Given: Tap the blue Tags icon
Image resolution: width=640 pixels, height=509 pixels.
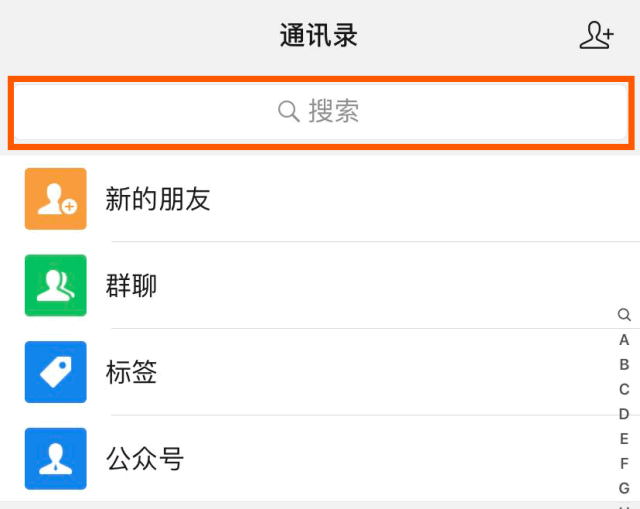Looking at the screenshot, I should pyautogui.click(x=56, y=372).
